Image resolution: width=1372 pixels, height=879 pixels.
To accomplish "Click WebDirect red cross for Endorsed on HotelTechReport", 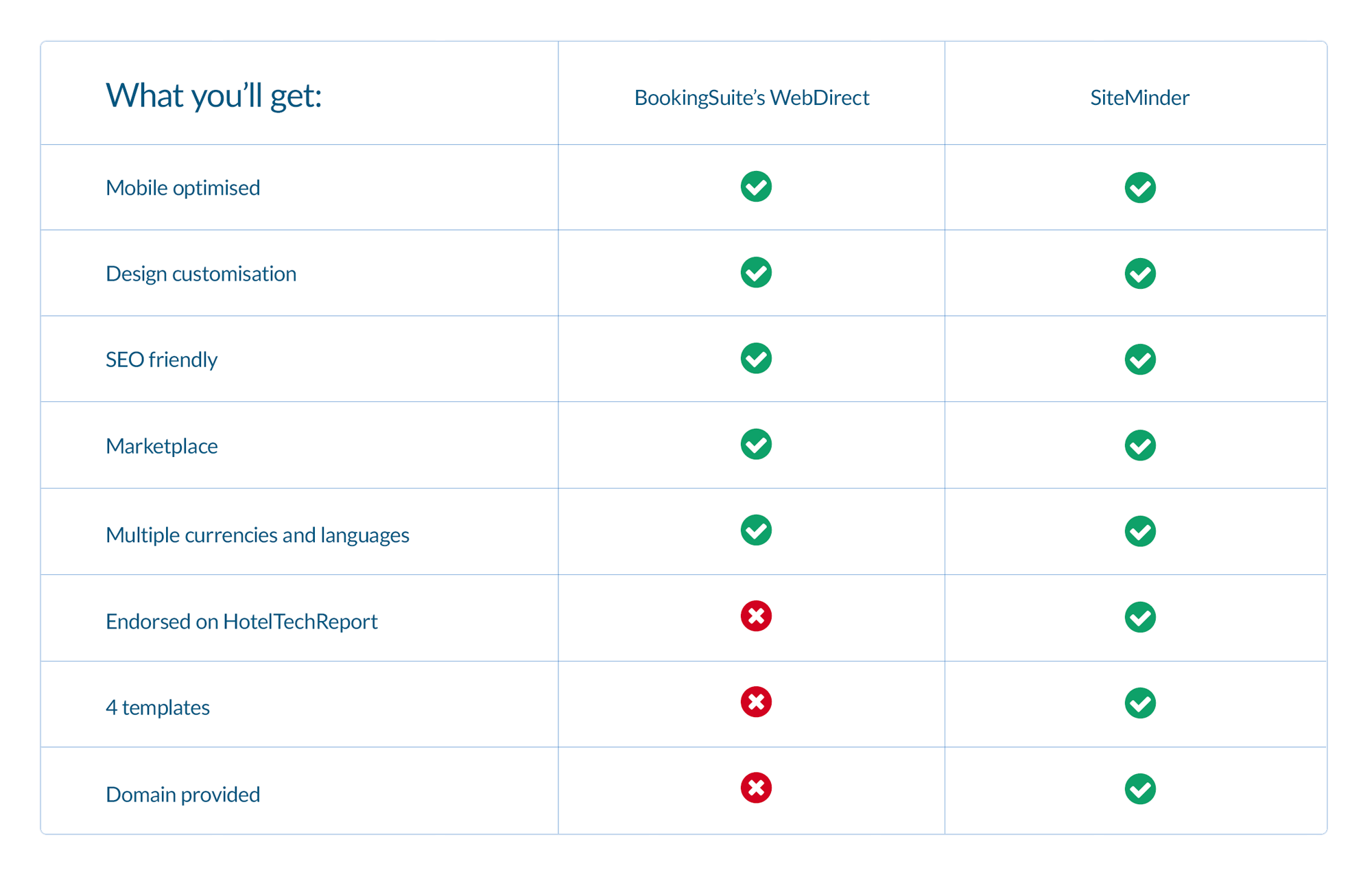I will tap(756, 616).
